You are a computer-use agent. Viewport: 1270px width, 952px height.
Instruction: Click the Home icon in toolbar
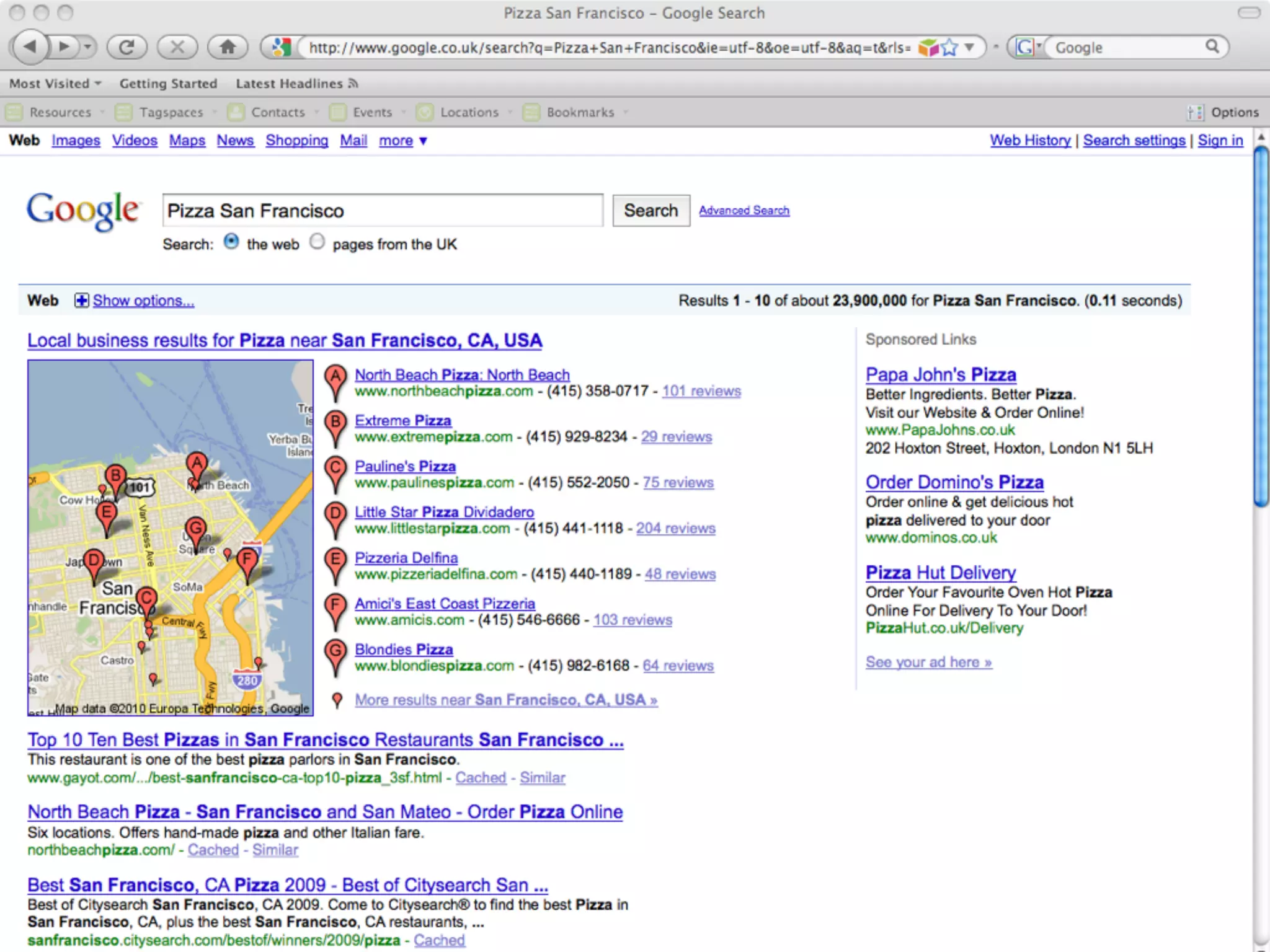click(228, 47)
